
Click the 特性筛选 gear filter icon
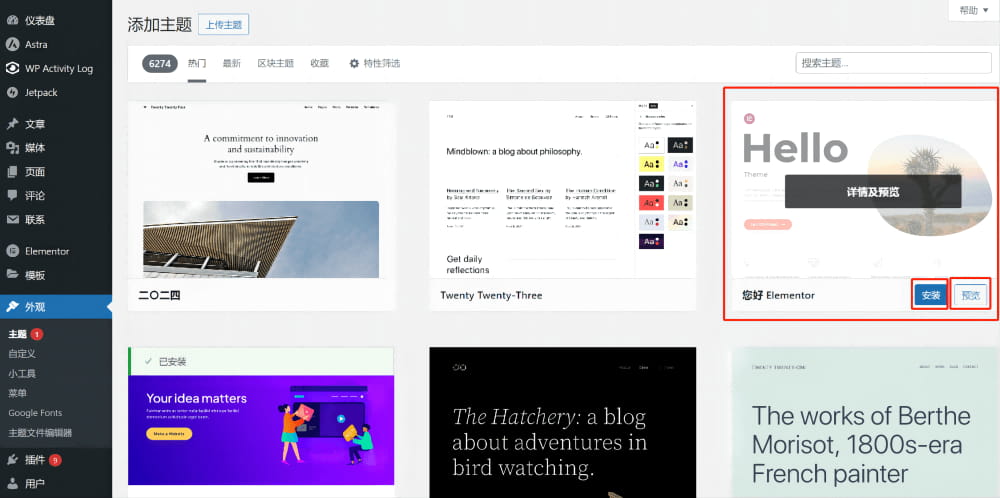pos(354,63)
